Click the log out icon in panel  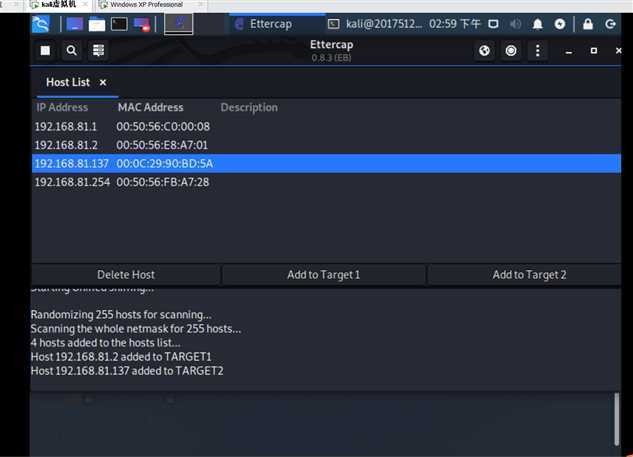[610, 24]
